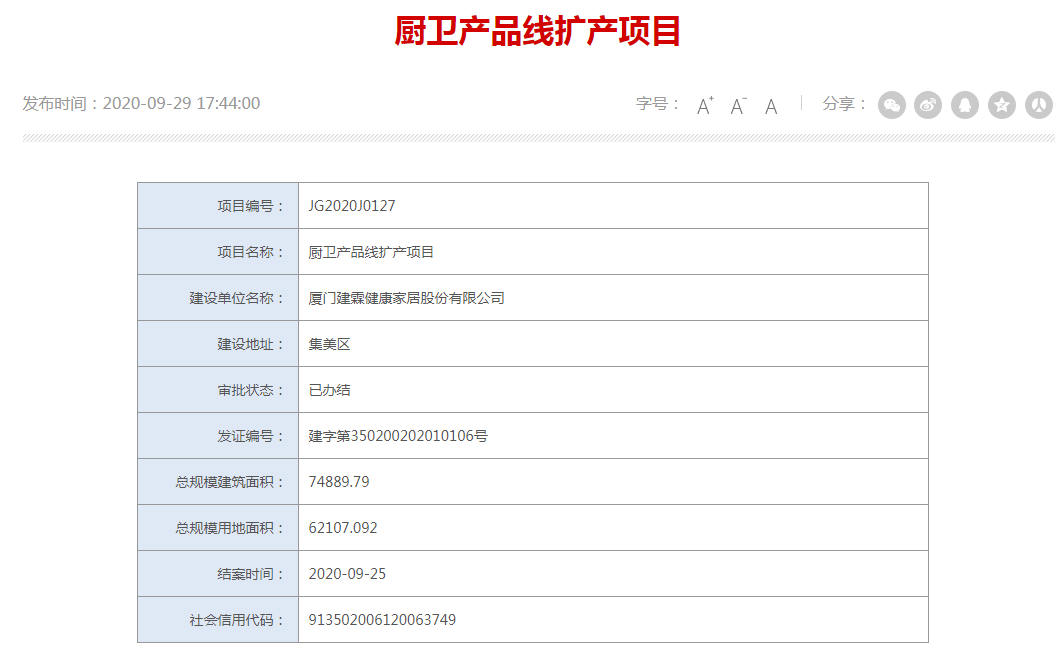Increase font size with A+ icon
The height and width of the screenshot is (661, 1063).
[705, 105]
